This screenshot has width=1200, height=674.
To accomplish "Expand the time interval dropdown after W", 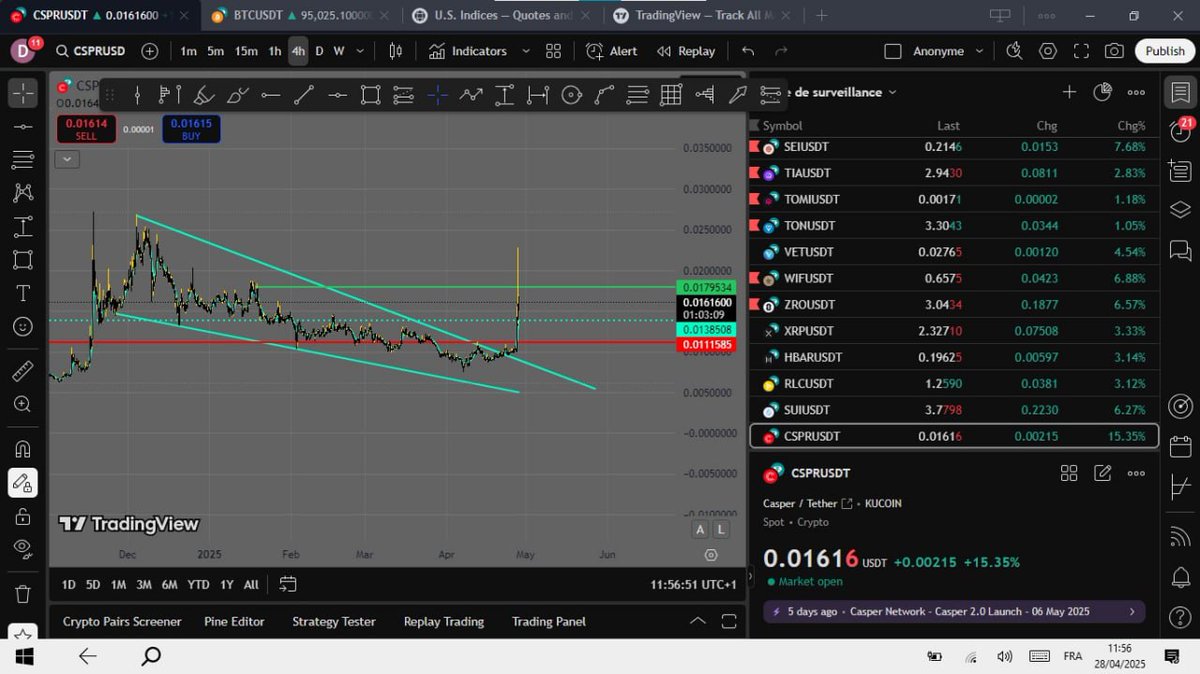I will coord(359,51).
